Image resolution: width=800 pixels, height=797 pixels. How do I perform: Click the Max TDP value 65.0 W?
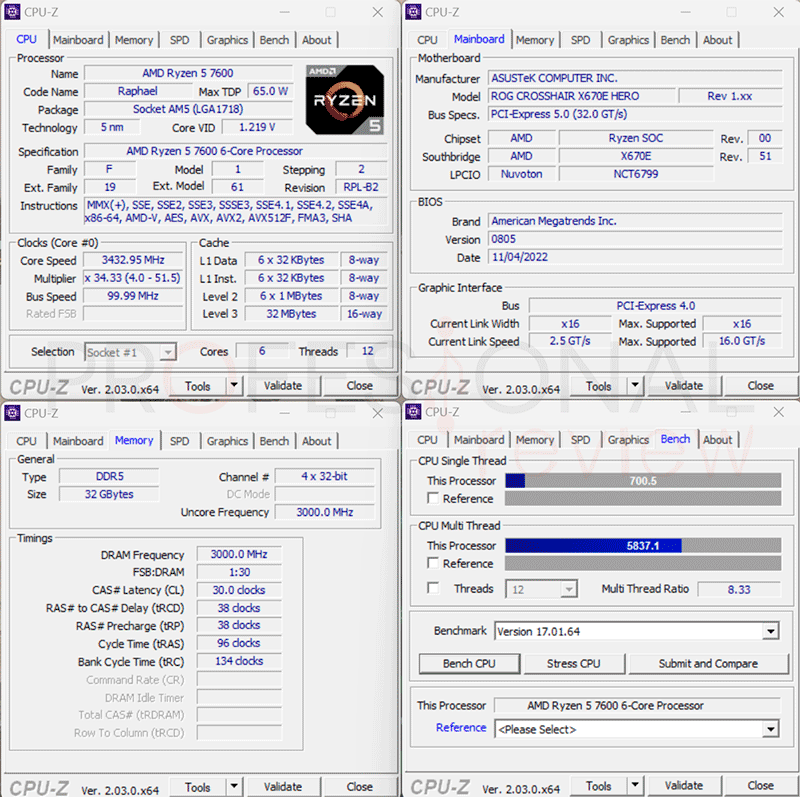point(270,91)
